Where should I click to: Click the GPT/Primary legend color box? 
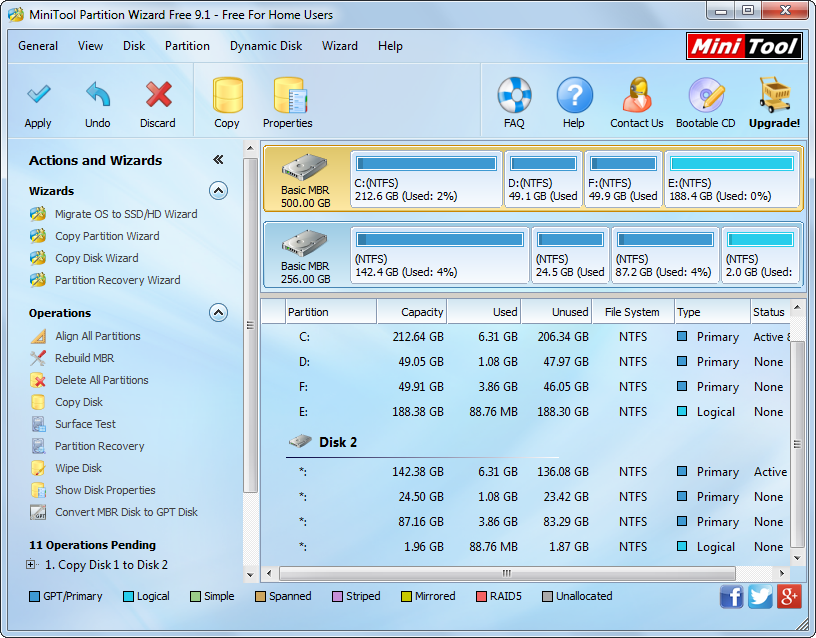tap(34, 596)
